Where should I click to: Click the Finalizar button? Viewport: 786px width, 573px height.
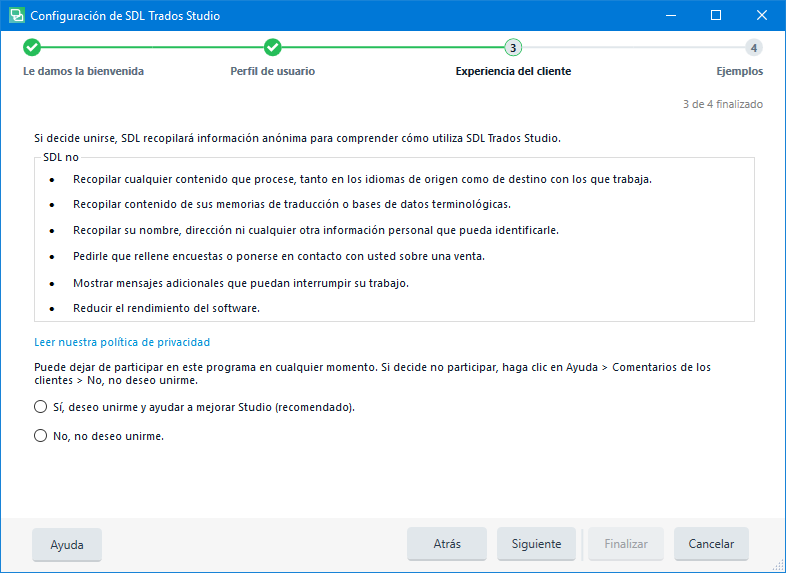(626, 544)
